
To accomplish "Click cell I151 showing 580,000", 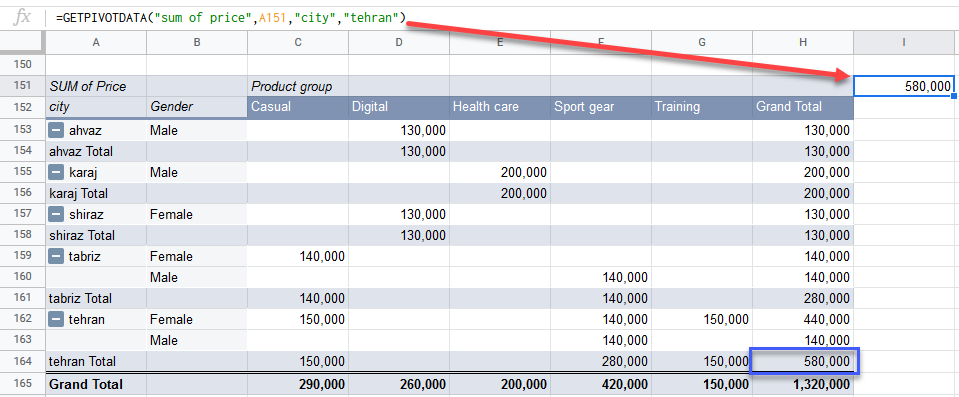I will tap(904, 86).
